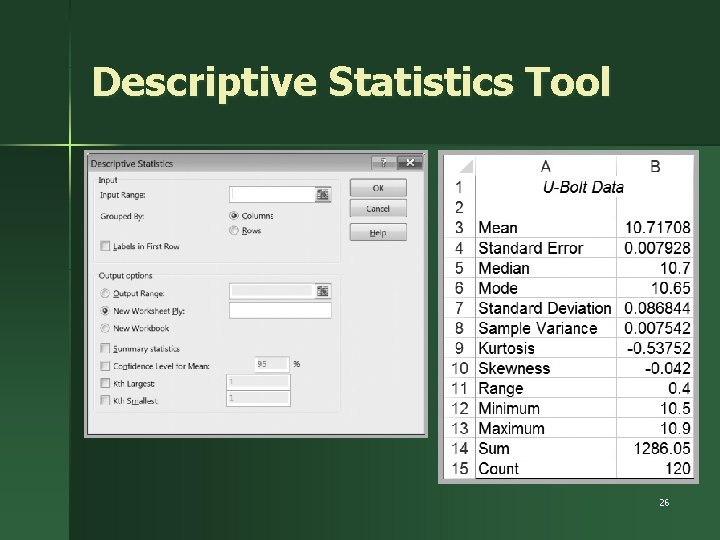
Task: Click the Count value 120
Action: (x=655, y=468)
